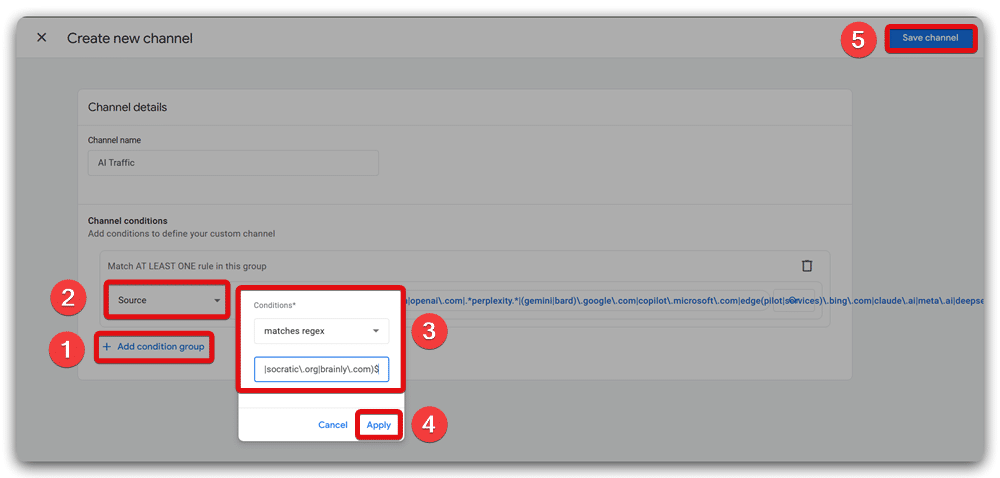1000x478 pixels.
Task: Cancel the conditions popup
Action: pyautogui.click(x=333, y=425)
